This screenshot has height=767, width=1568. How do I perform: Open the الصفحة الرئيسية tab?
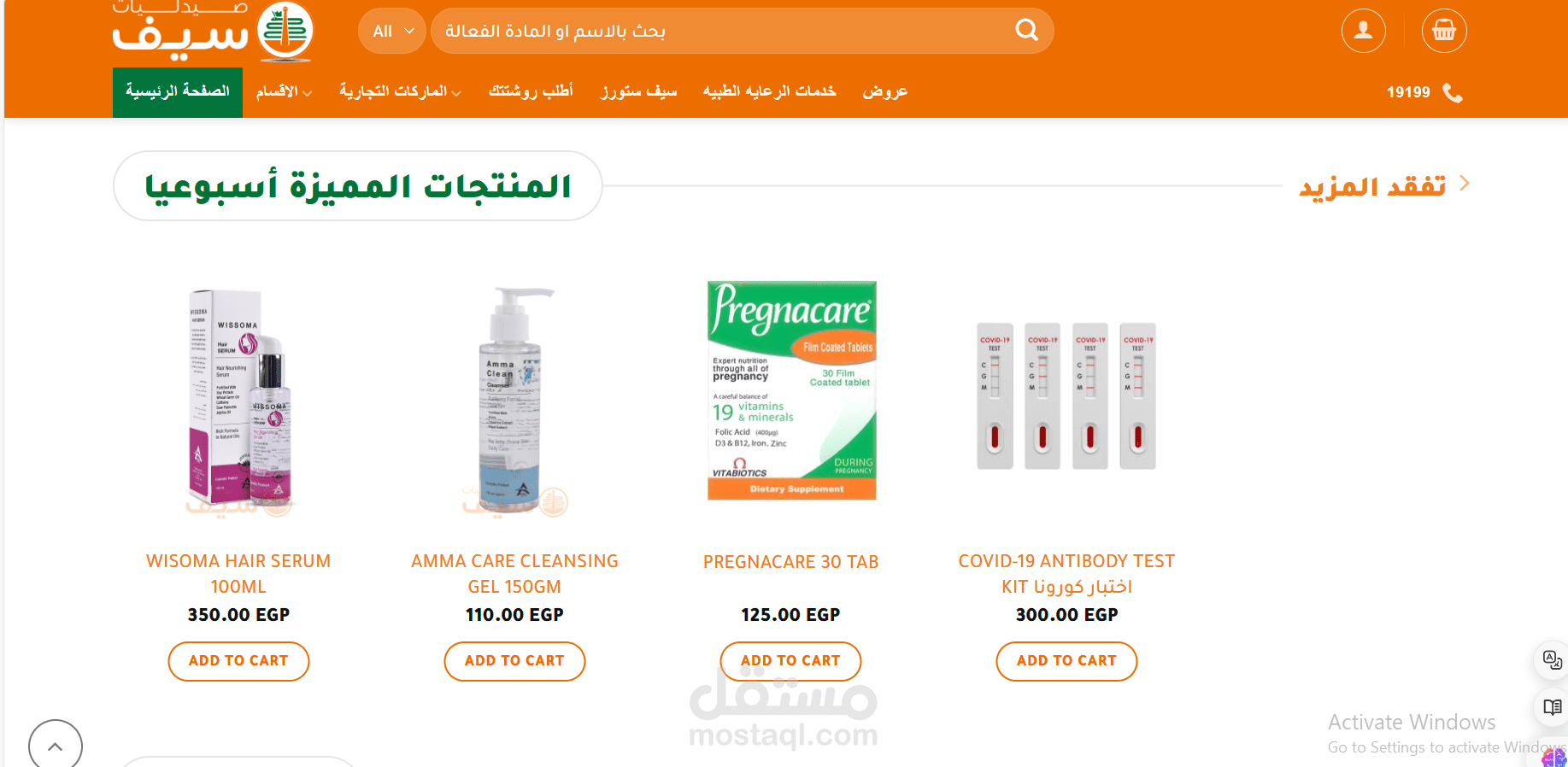coord(178,92)
